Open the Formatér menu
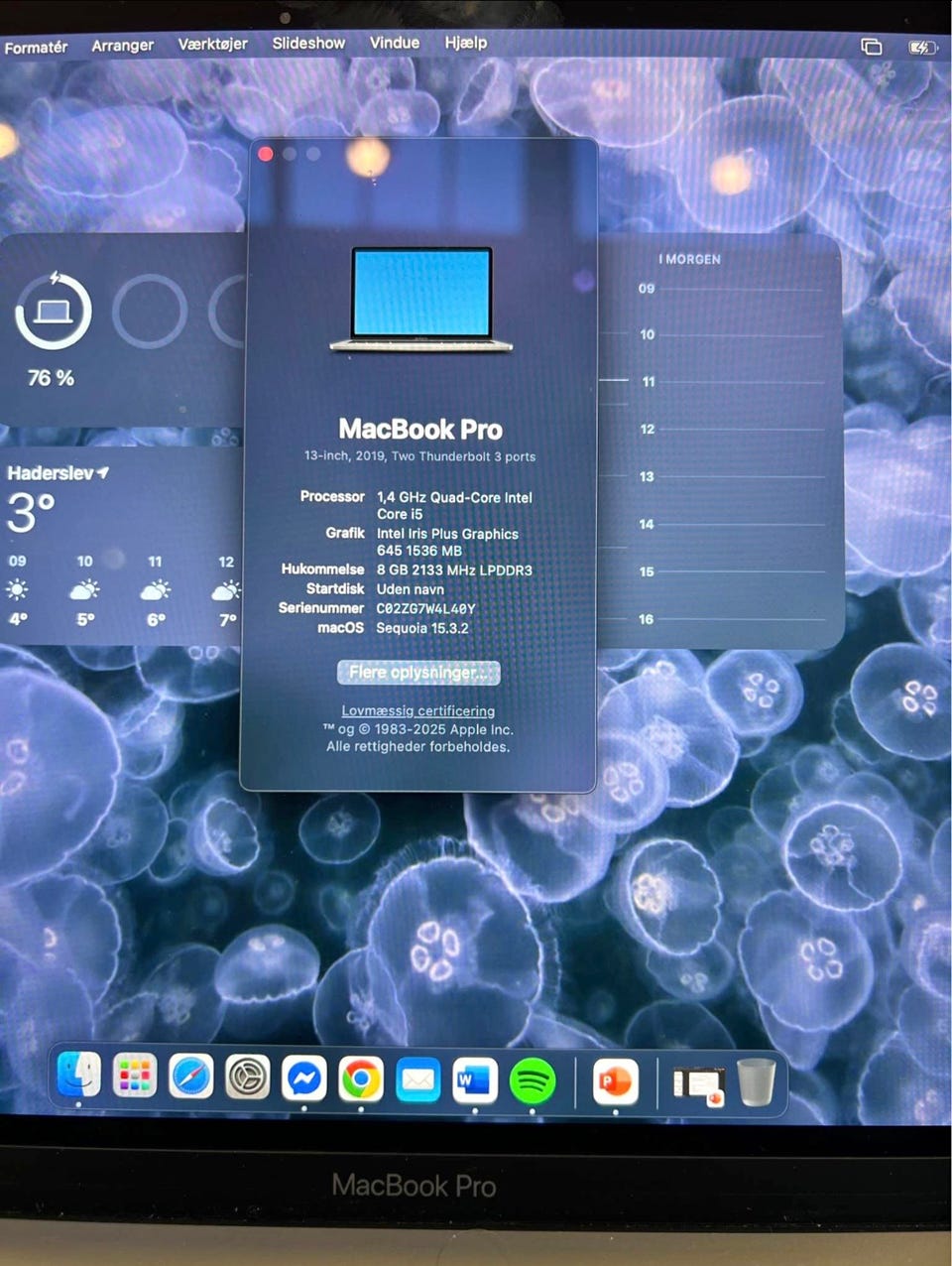The width and height of the screenshot is (952, 1266). coord(36,47)
